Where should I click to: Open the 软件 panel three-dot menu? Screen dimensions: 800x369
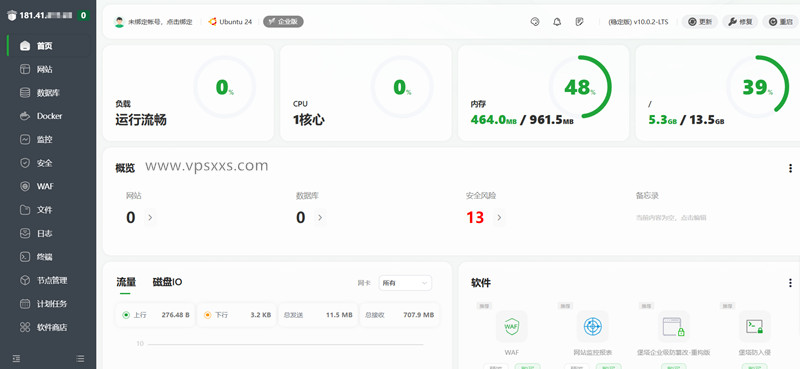point(790,283)
